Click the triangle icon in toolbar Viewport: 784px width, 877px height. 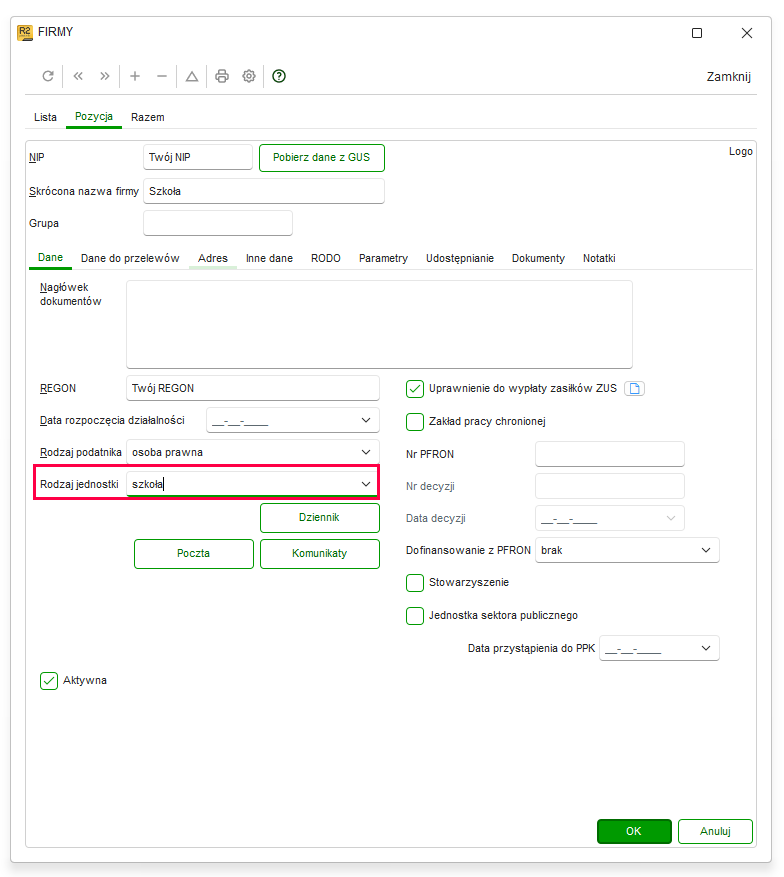192,76
